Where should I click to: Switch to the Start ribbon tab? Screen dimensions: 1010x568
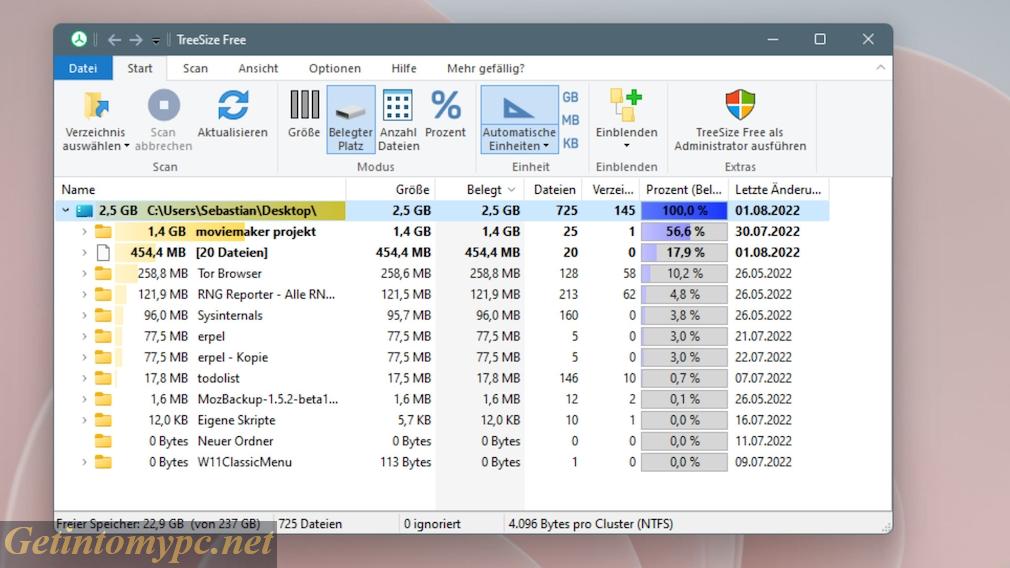(140, 68)
